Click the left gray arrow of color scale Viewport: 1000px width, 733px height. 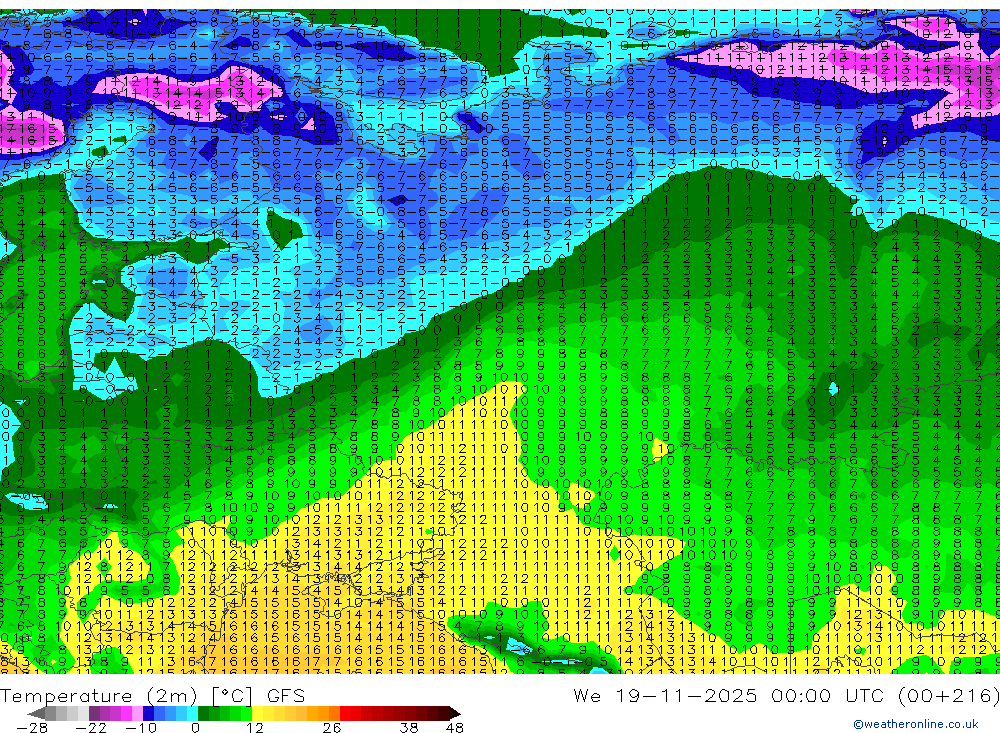tap(36, 714)
